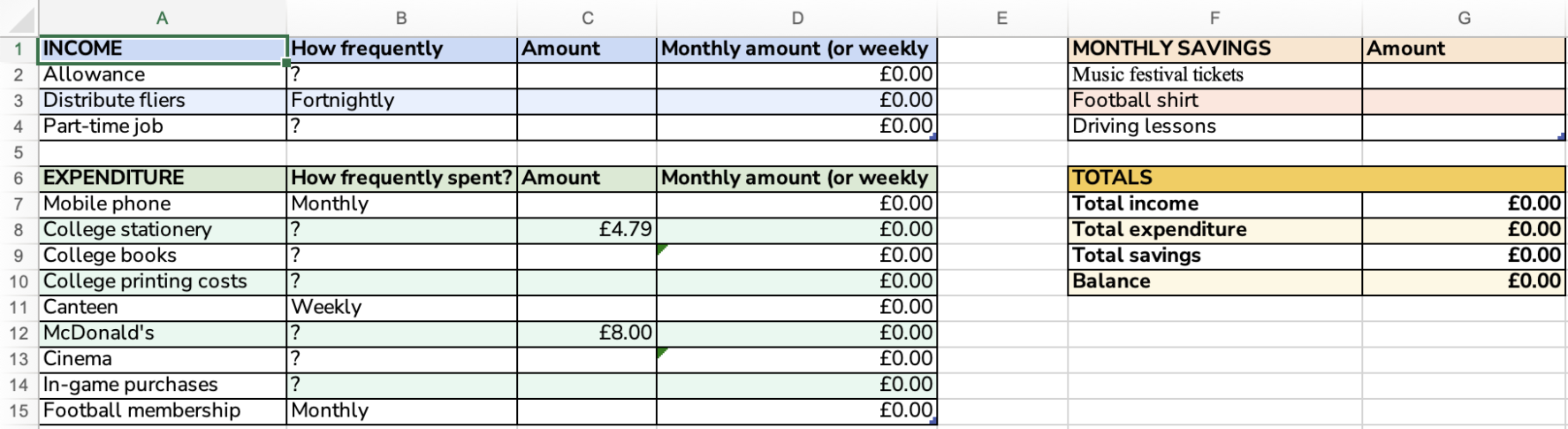Select column A header
The image size is (1568, 429).
tap(162, 18)
